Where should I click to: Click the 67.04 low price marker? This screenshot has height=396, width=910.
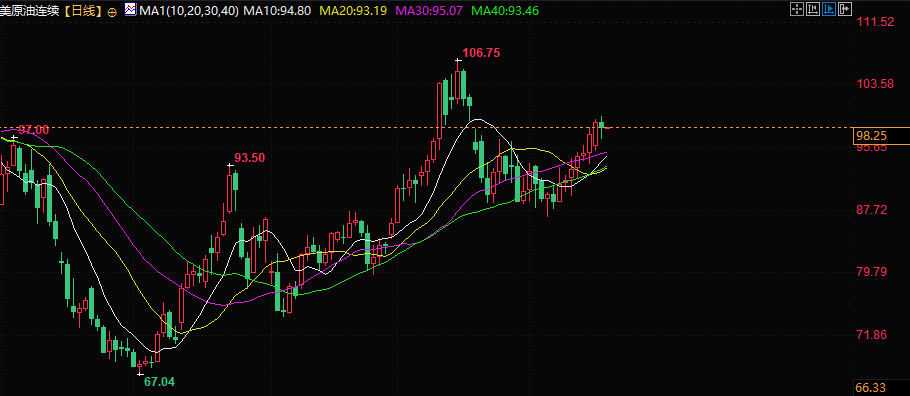click(x=159, y=382)
